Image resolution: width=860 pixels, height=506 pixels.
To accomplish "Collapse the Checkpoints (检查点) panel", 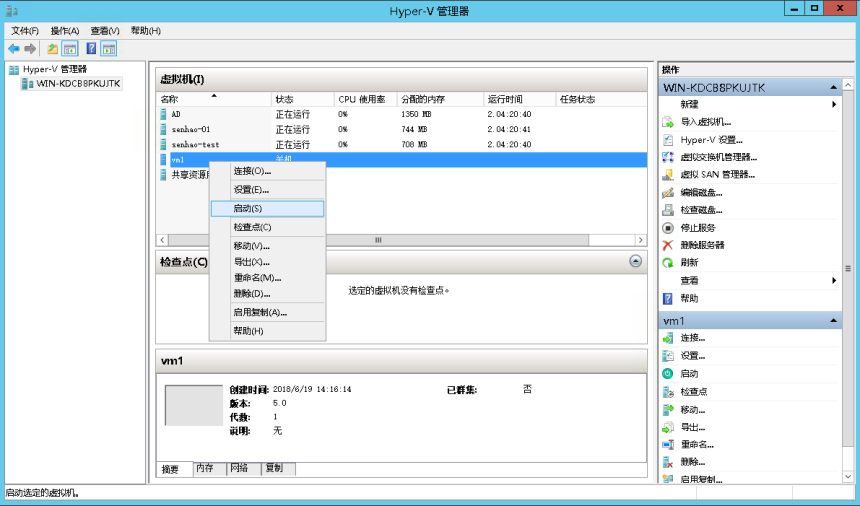I will 635,261.
